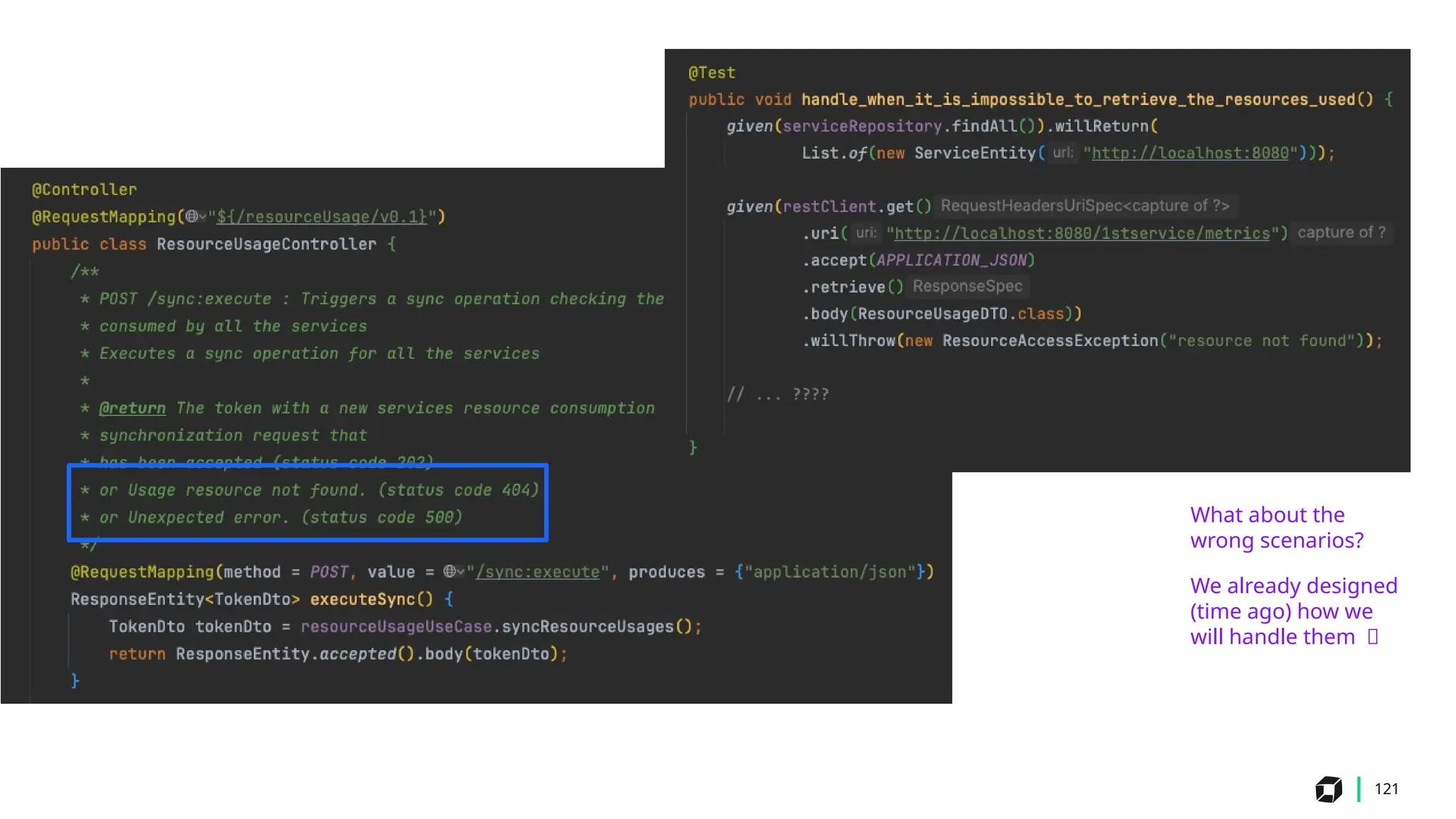Open the localhost:8080/1stservice/metrics link

(x=1081, y=234)
